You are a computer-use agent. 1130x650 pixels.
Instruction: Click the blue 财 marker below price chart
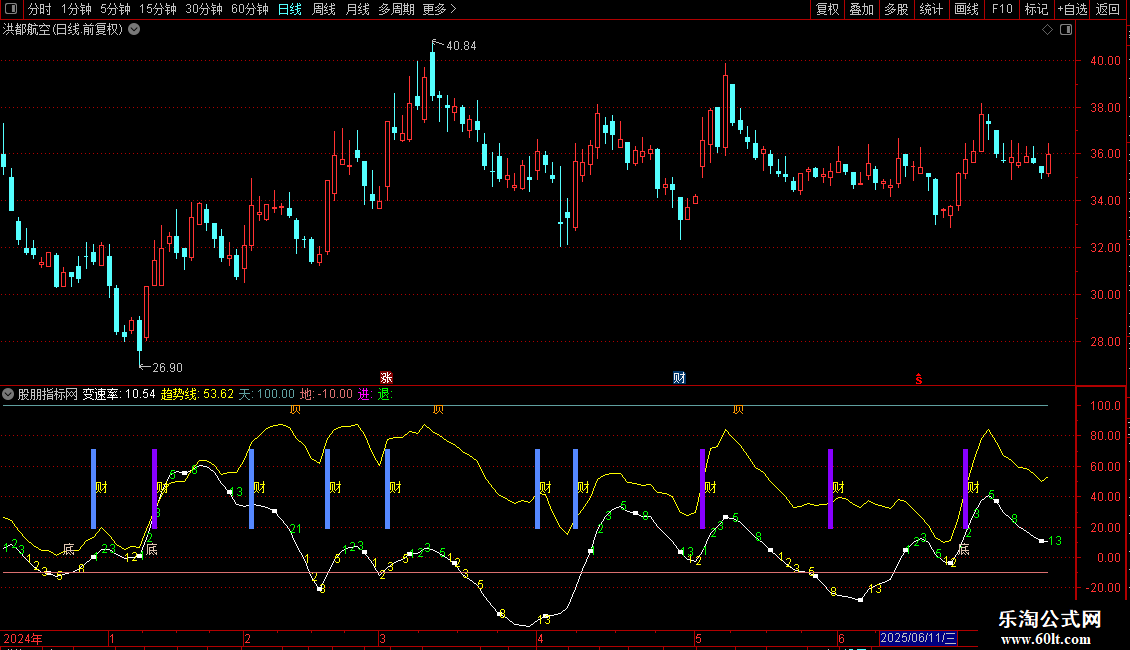pyautogui.click(x=679, y=377)
